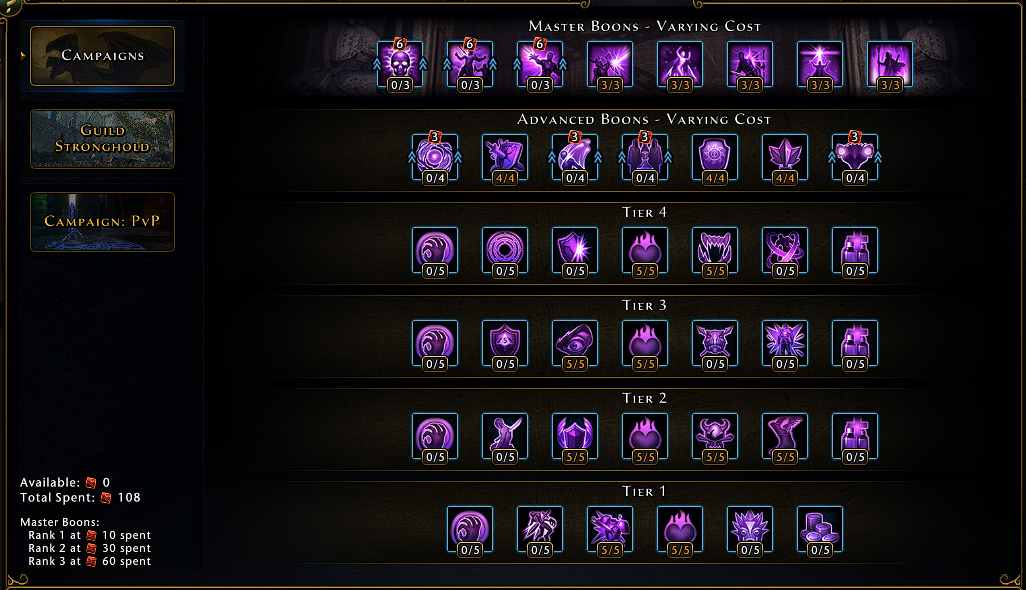Select the spiked crown Tier 1 boon
Image resolution: width=1026 pixels, height=590 pixels.
[x=749, y=529]
